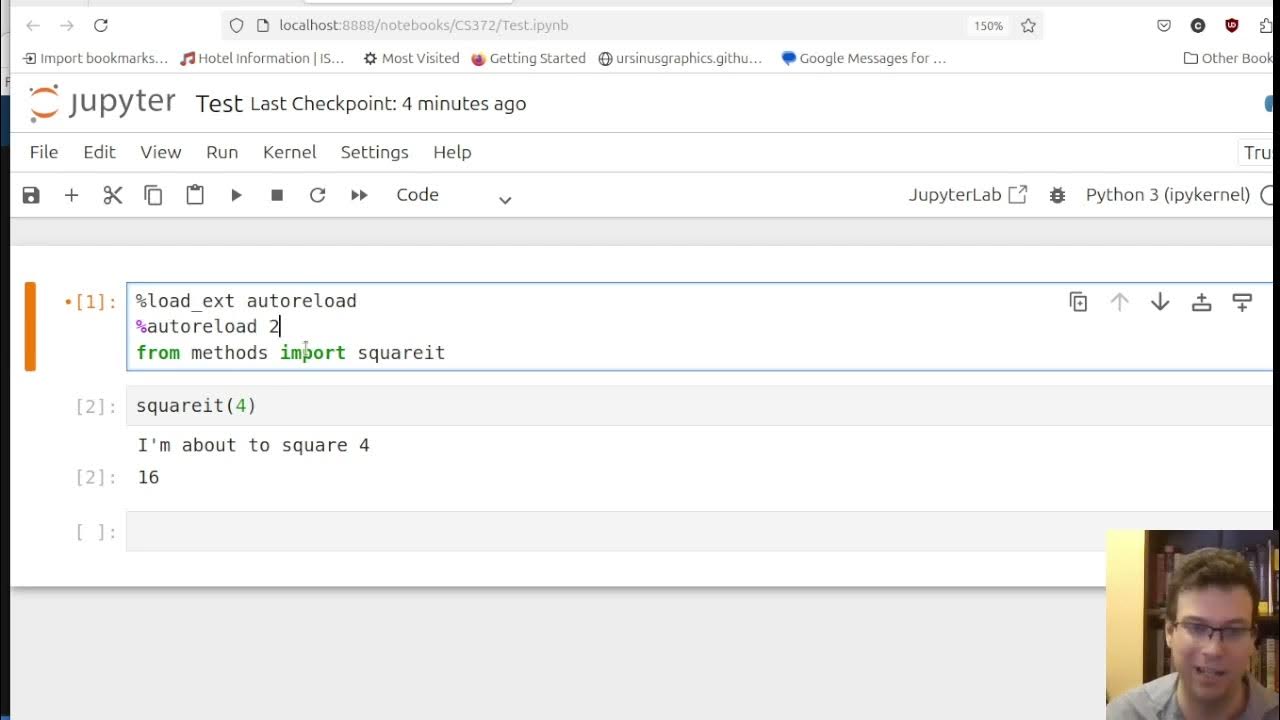The width and height of the screenshot is (1280, 720).
Task: Interrupt the kernel with the stop icon
Action: 277,195
